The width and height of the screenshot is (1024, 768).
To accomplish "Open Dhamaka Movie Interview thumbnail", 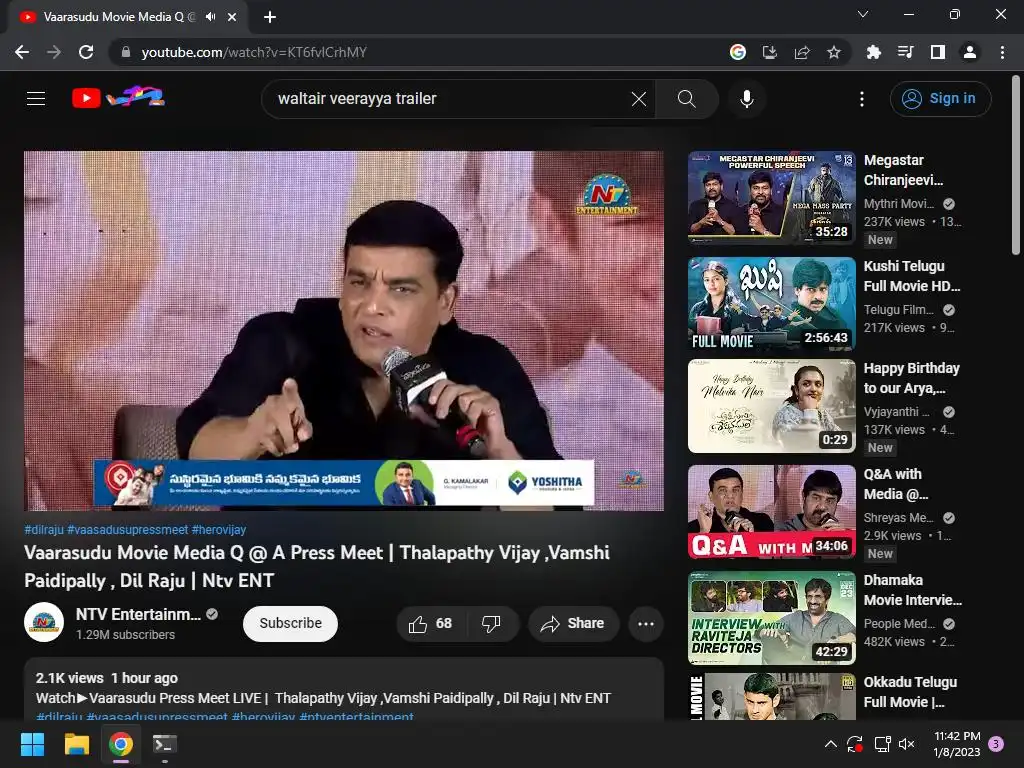I will click(x=771, y=618).
